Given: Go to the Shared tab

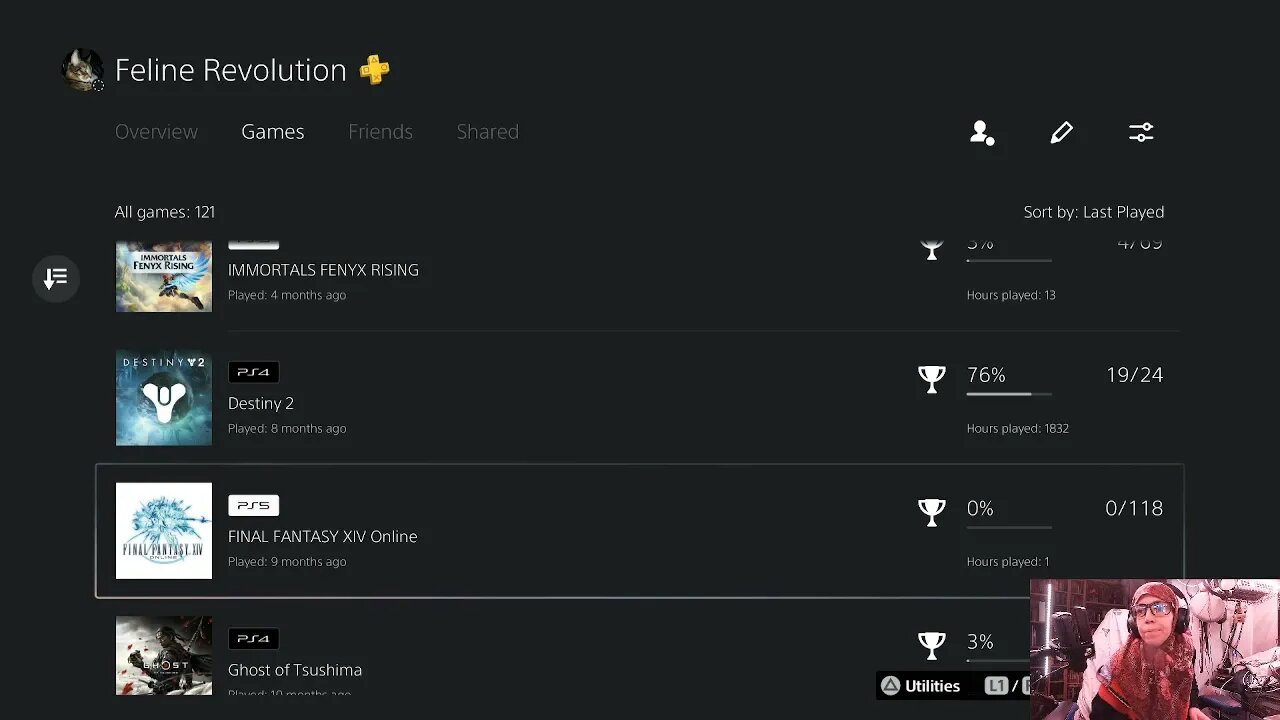Looking at the screenshot, I should 487,132.
